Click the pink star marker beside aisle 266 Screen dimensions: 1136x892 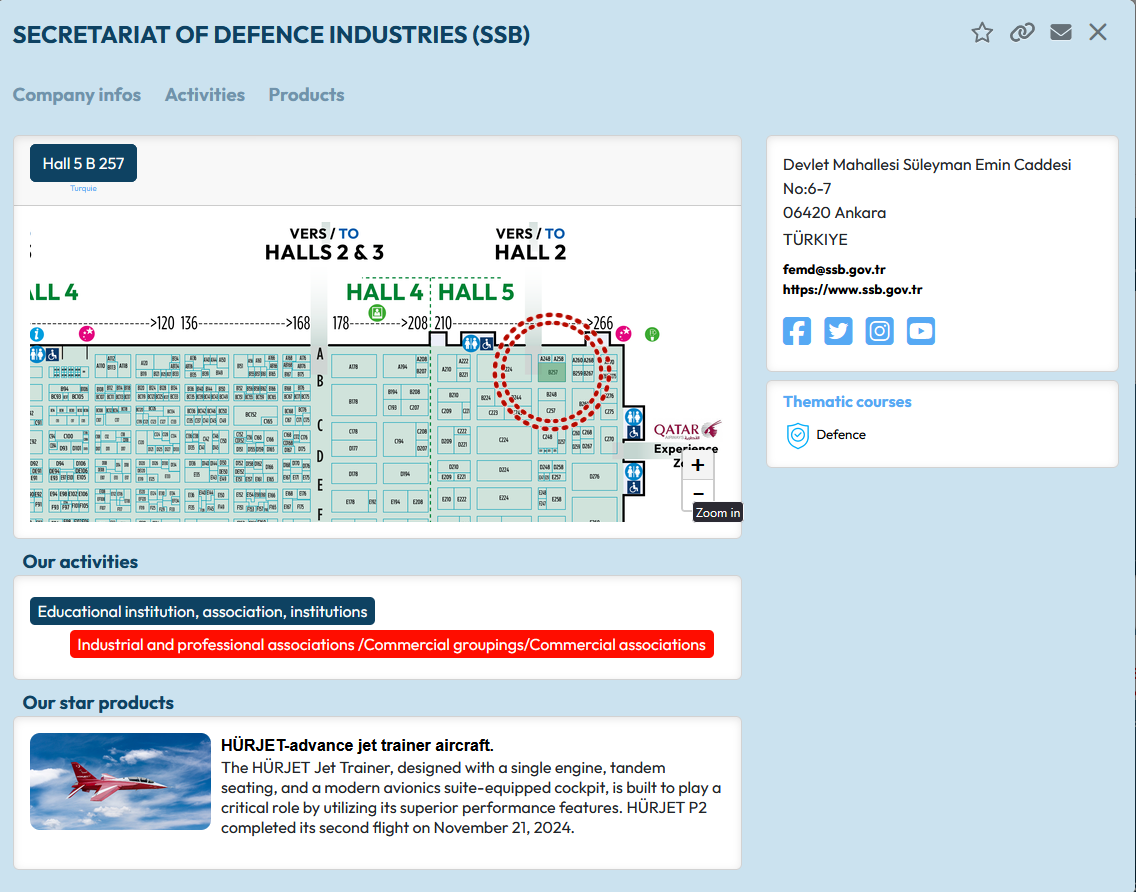pos(624,334)
